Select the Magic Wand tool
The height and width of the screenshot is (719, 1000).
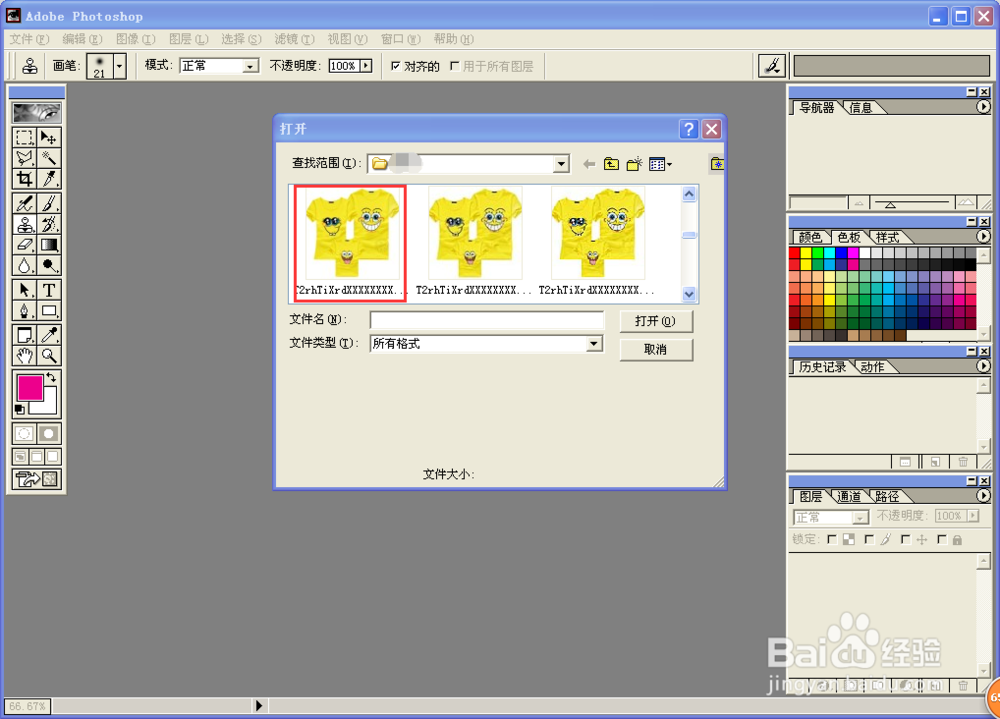(x=48, y=158)
